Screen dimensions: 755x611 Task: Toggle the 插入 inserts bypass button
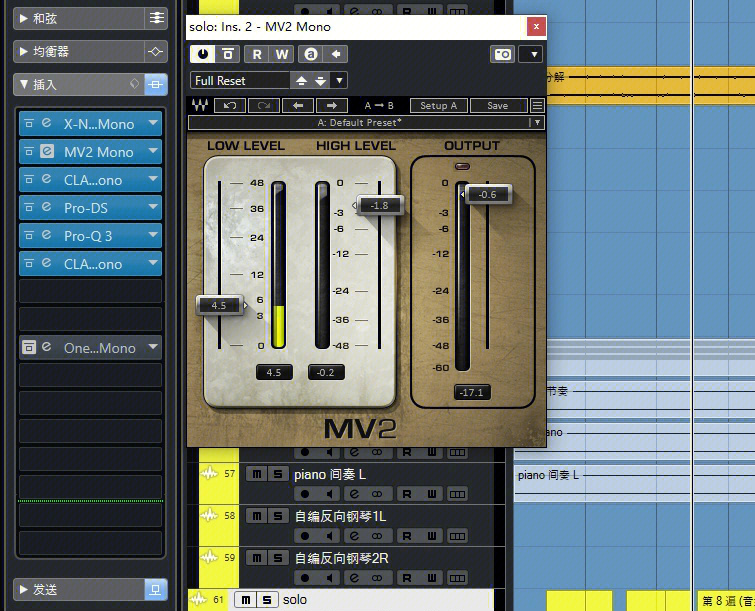point(156,84)
